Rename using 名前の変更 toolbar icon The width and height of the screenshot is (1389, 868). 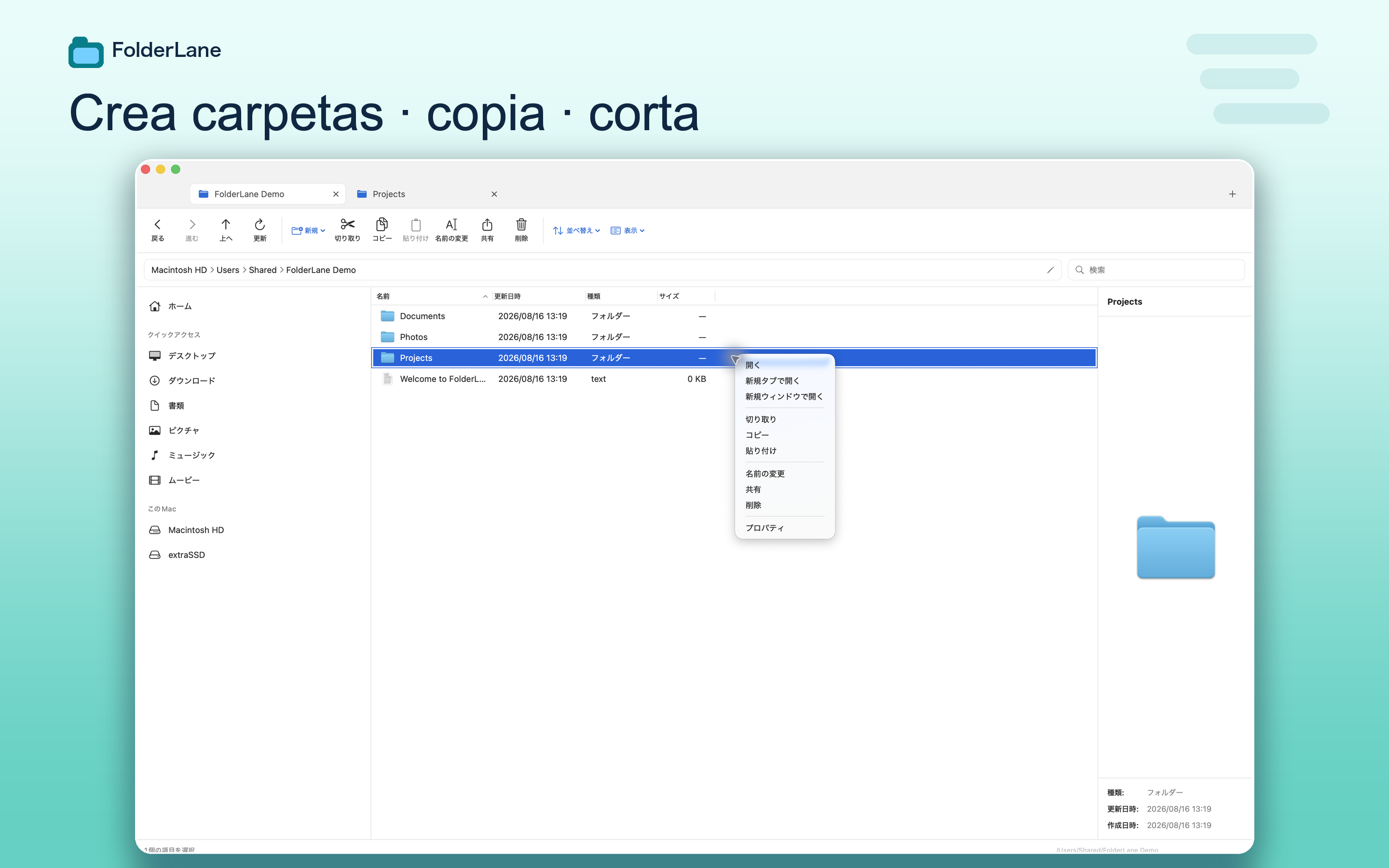pyautogui.click(x=452, y=230)
